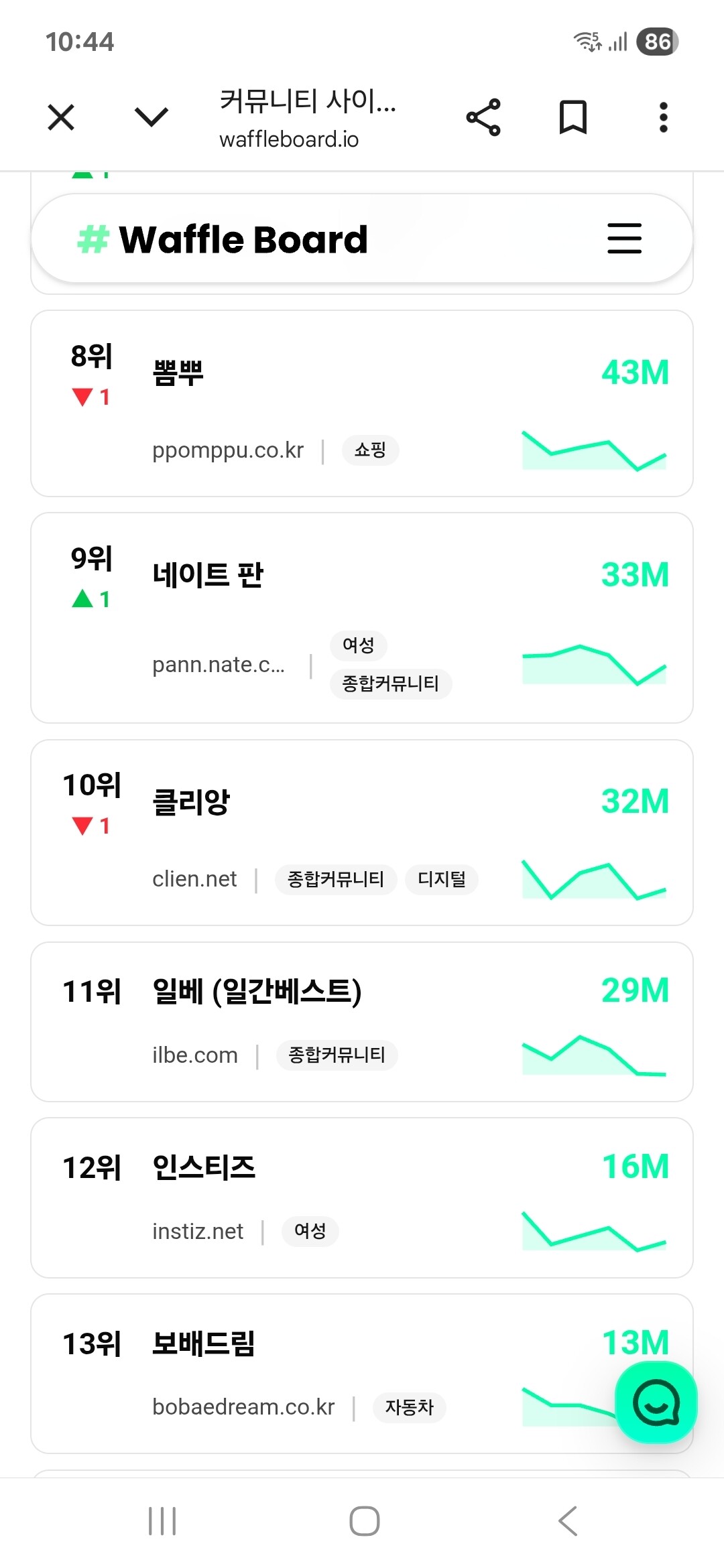The image size is (724, 1568).
Task: Open recent apps navigation button
Action: (162, 1520)
